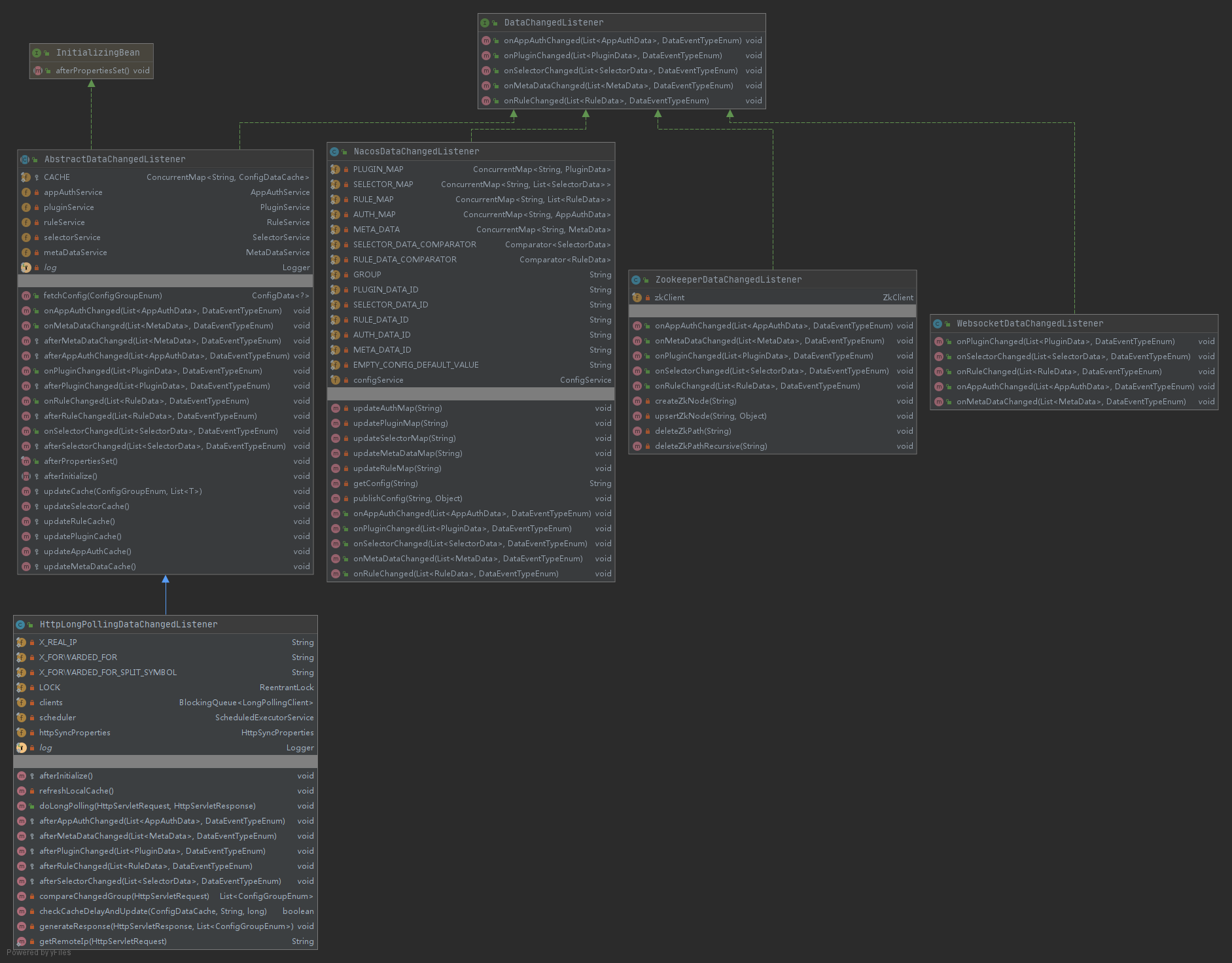Click the method icon beside doLongPolling
1232x963 pixels.
click(x=22, y=806)
